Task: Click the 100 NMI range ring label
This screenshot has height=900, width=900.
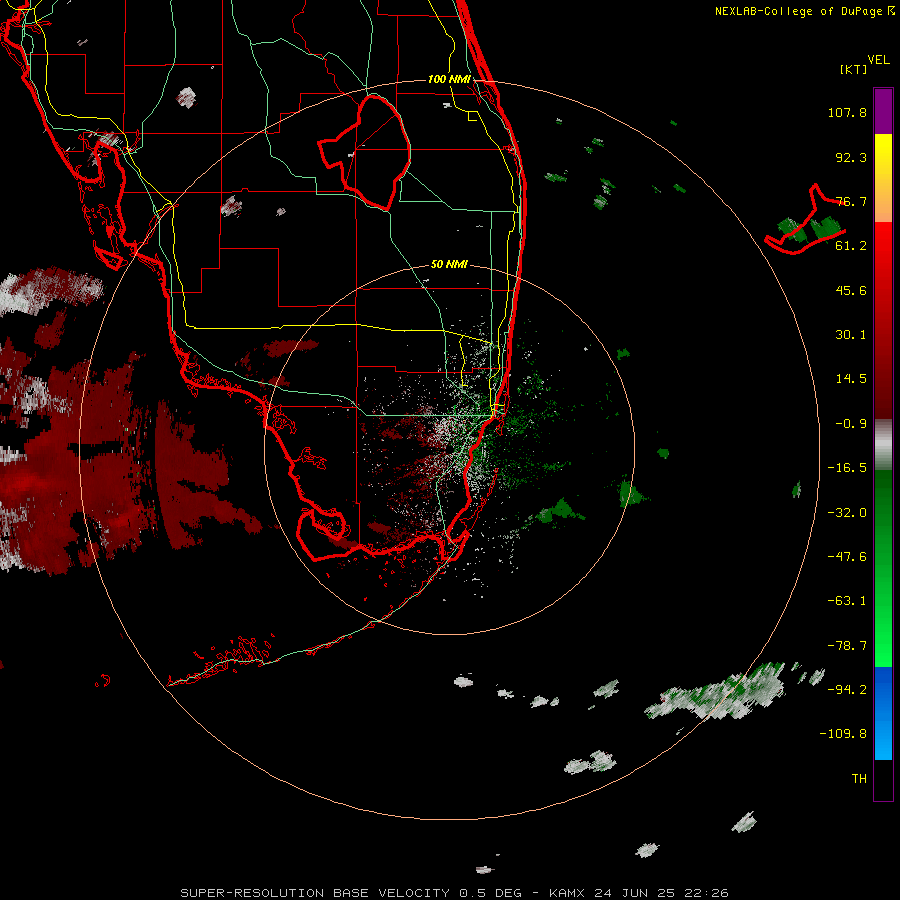Action: click(x=449, y=79)
